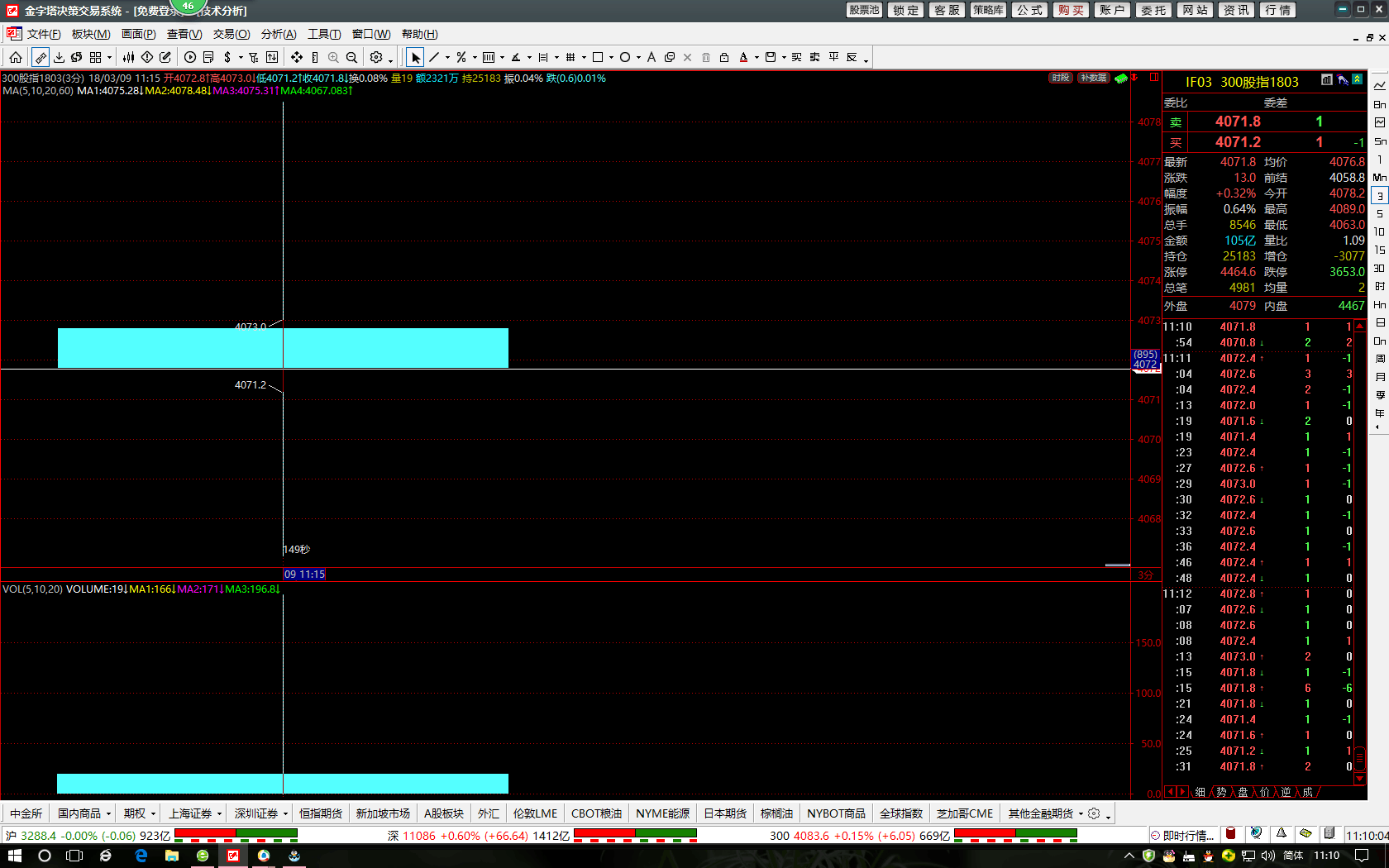1389x868 pixels.
Task: Open the notes list icon
Action: (x=208, y=57)
